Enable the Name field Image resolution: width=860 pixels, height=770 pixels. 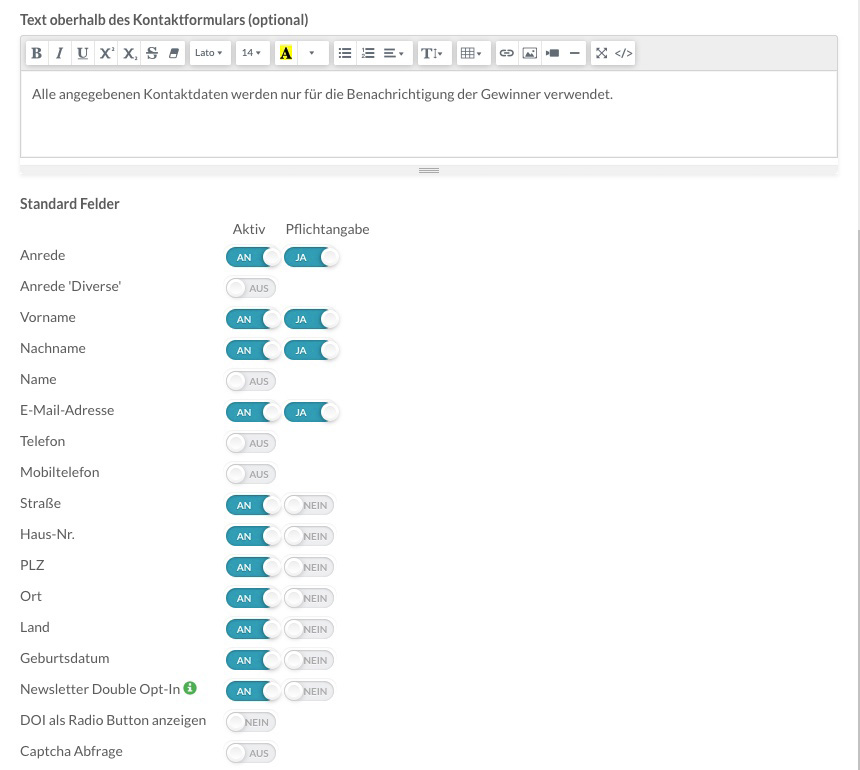(251, 381)
